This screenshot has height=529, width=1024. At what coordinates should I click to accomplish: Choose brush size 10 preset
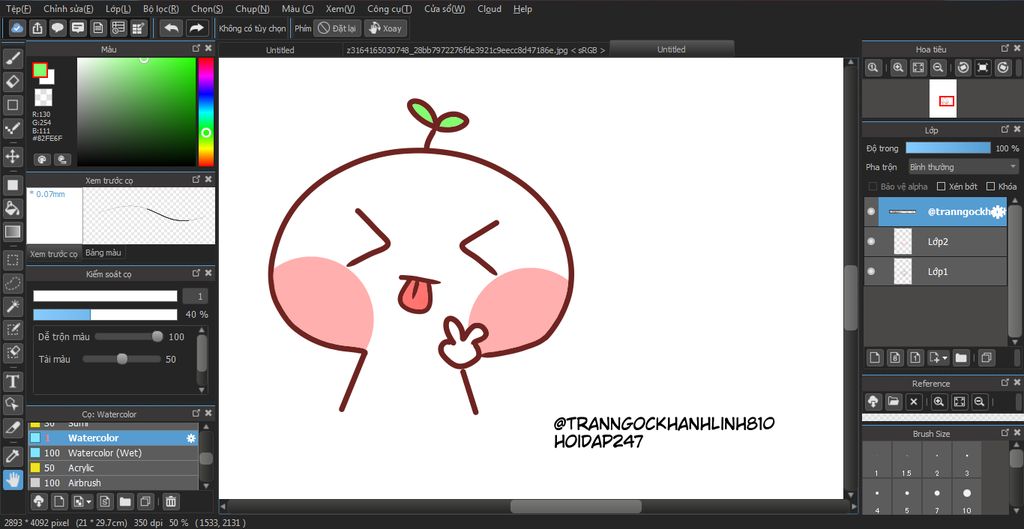pyautogui.click(x=967, y=499)
